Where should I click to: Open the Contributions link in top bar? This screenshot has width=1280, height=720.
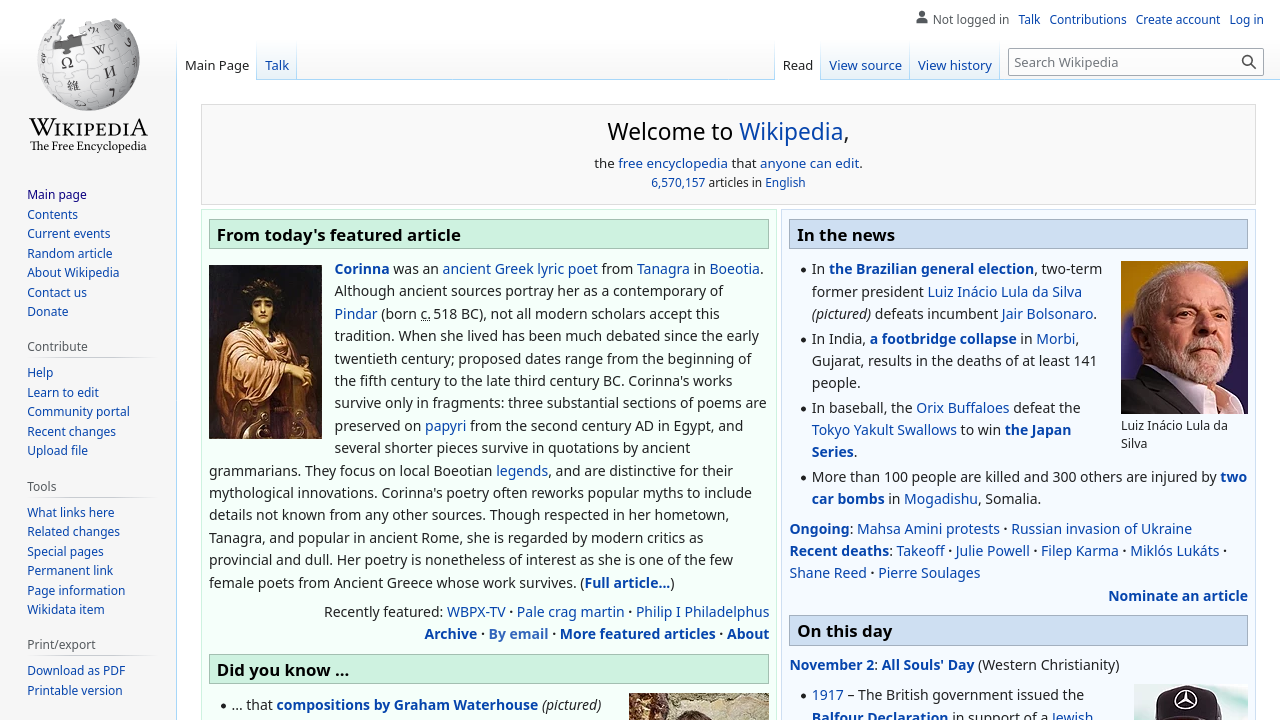[1088, 19]
